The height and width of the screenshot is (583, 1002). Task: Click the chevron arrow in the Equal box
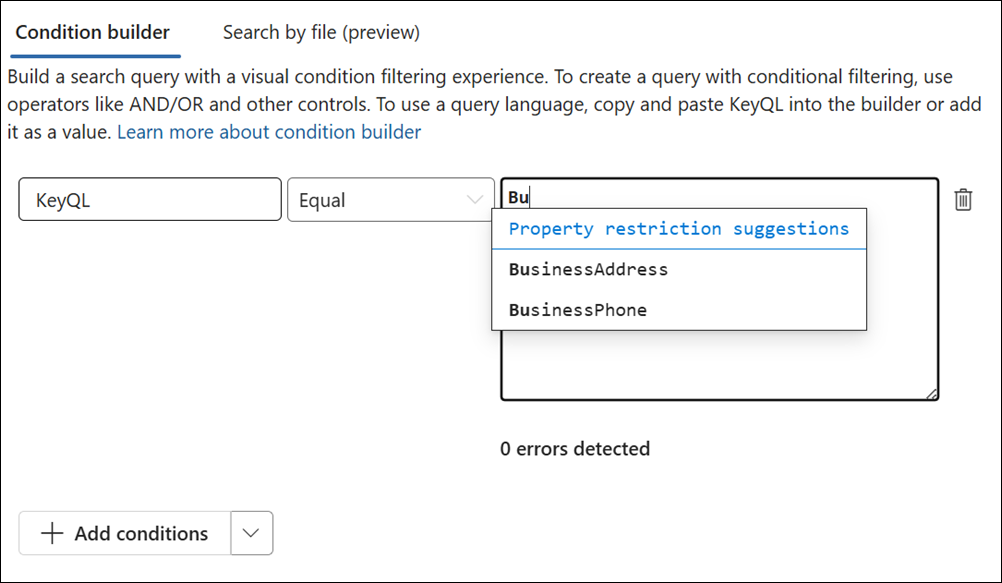475,200
